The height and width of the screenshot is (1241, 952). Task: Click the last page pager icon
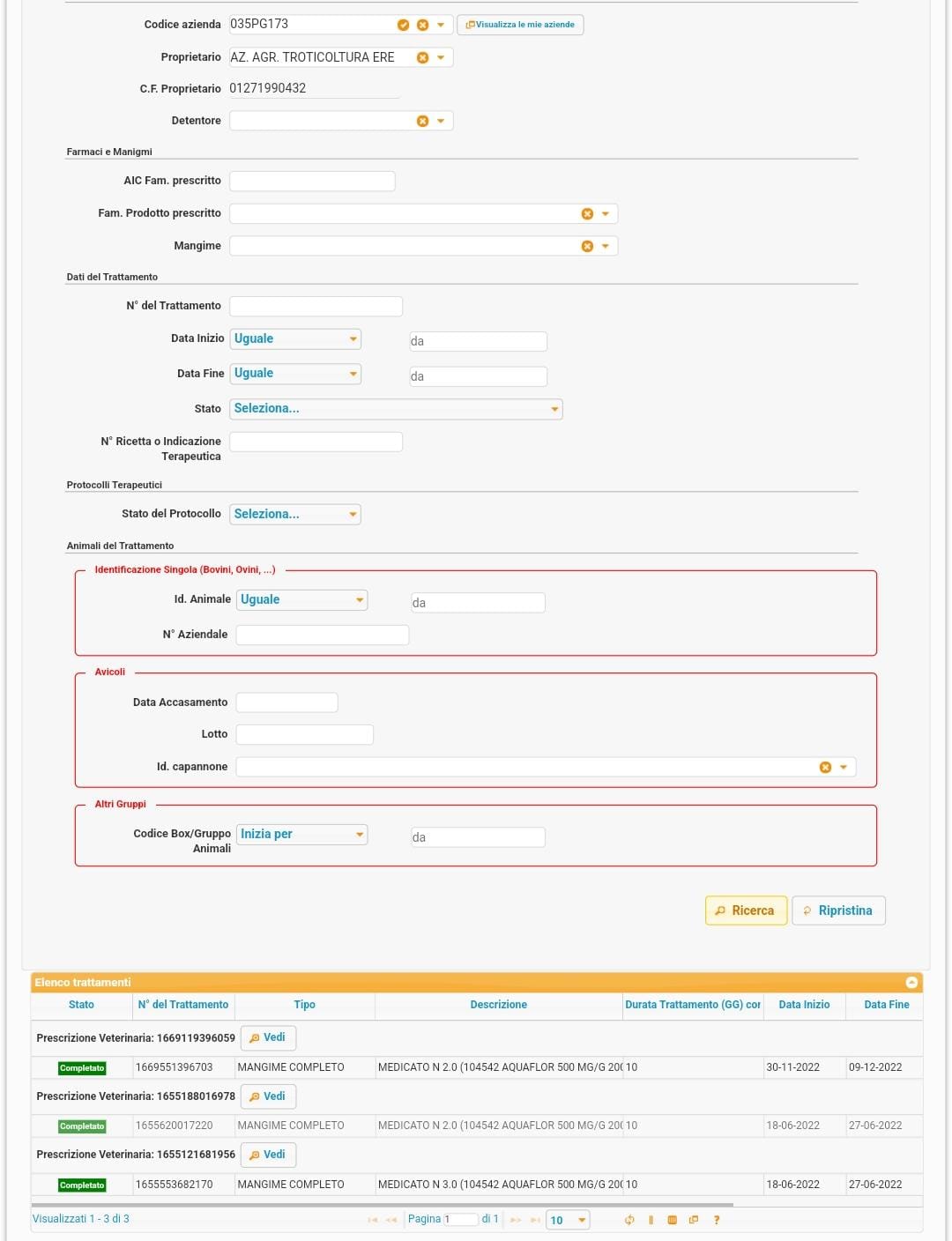coord(535,1220)
